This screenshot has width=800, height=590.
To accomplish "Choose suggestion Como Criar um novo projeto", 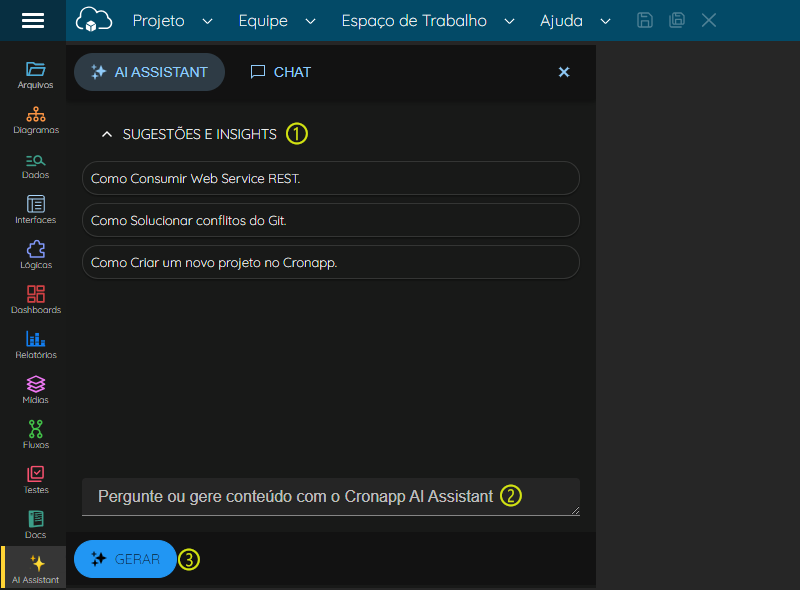I will (331, 262).
